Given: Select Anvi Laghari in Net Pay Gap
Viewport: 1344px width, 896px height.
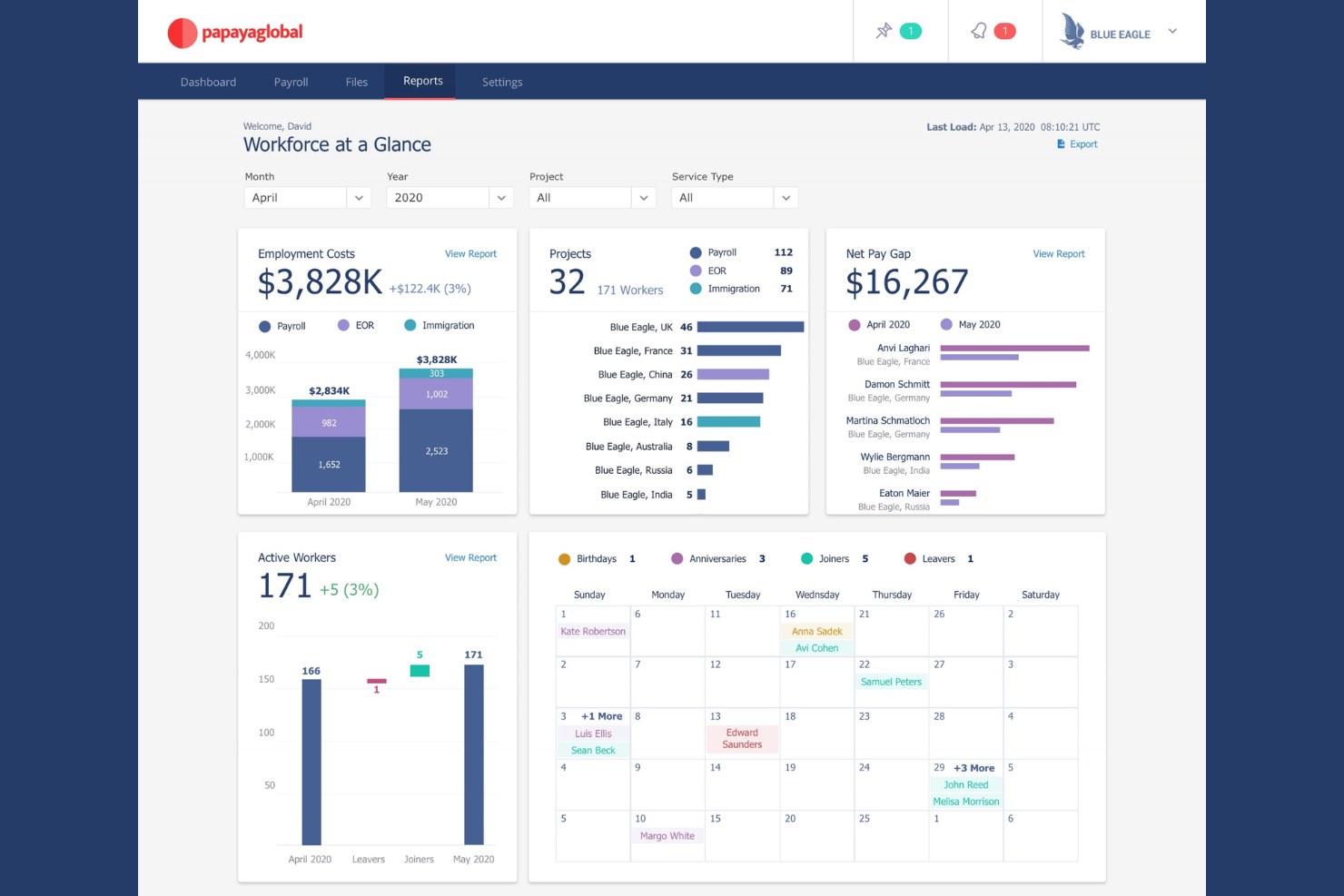Looking at the screenshot, I should pyautogui.click(x=903, y=349).
